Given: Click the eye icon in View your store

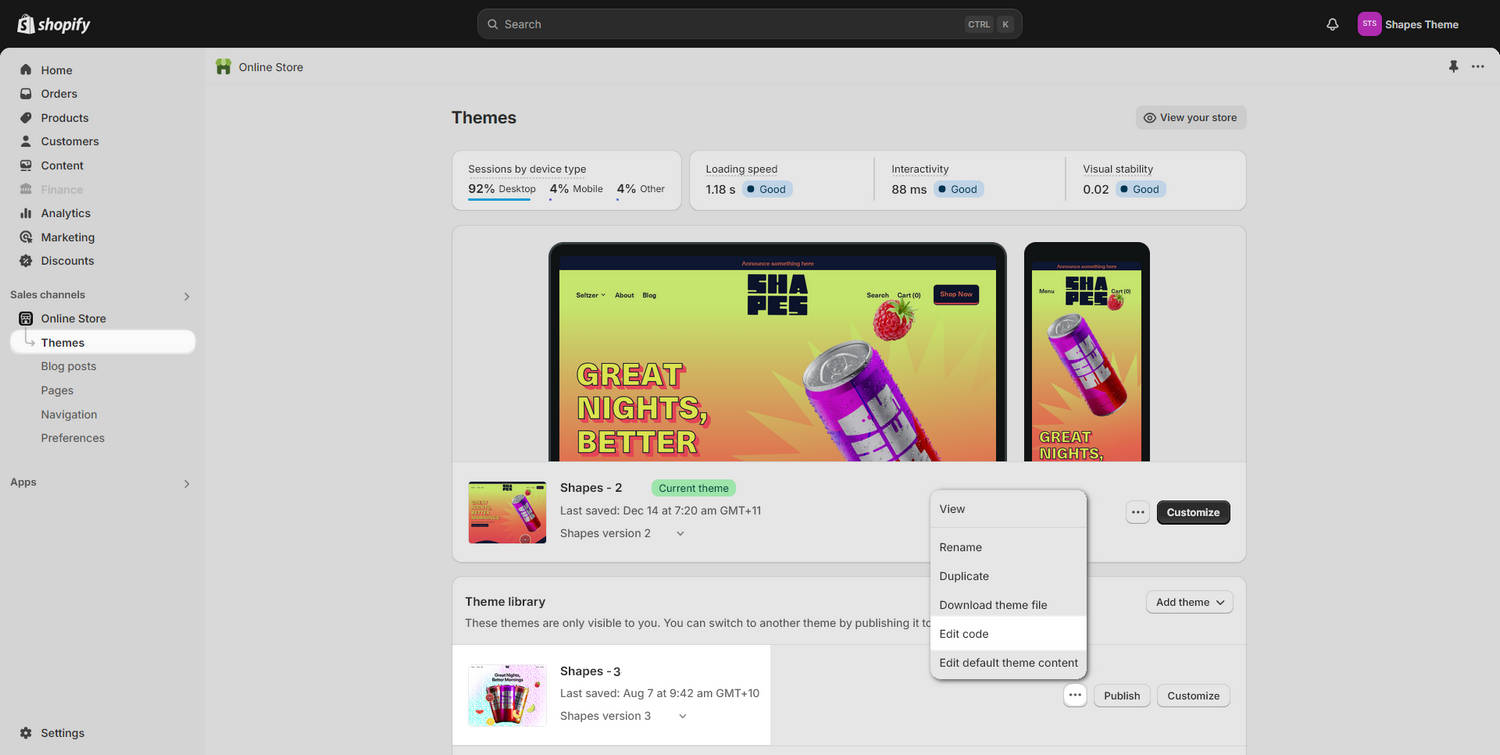Looking at the screenshot, I should [1150, 118].
